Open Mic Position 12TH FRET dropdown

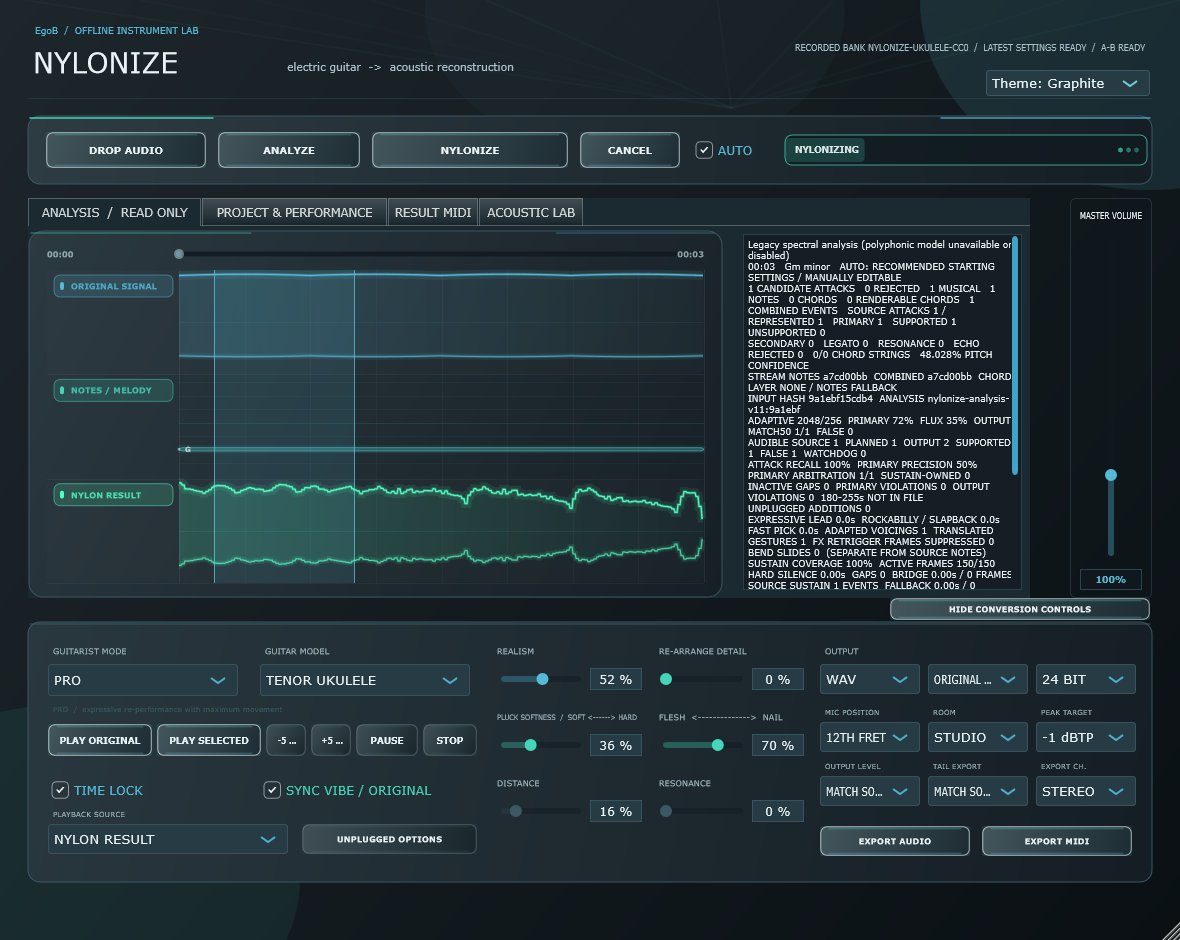pos(869,737)
